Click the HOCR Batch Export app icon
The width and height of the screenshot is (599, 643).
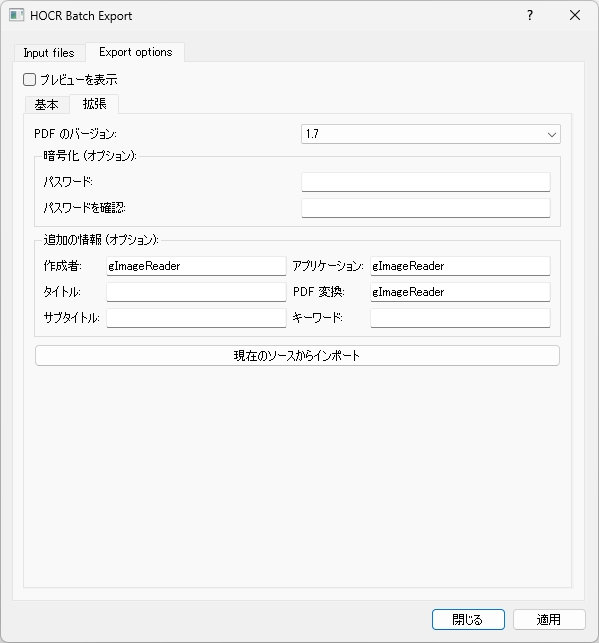[x=16, y=16]
